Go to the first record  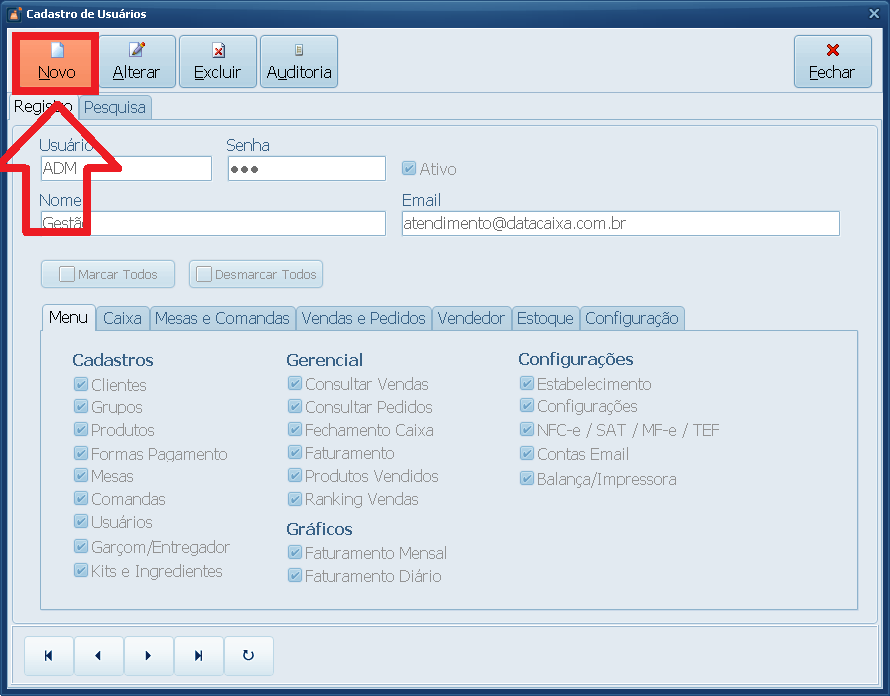pyautogui.click(x=49, y=656)
